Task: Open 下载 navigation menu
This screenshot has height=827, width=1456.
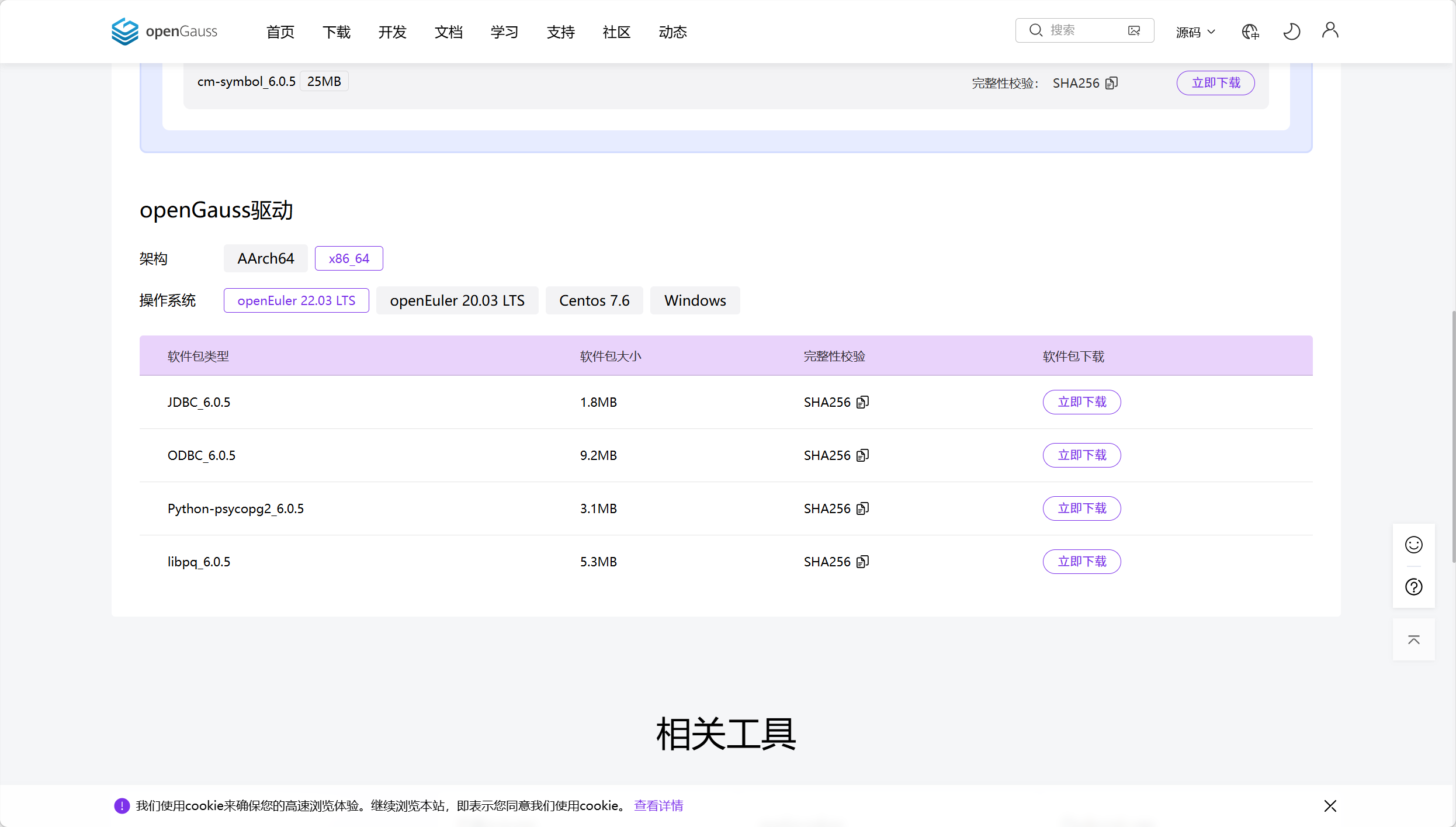Action: tap(337, 32)
